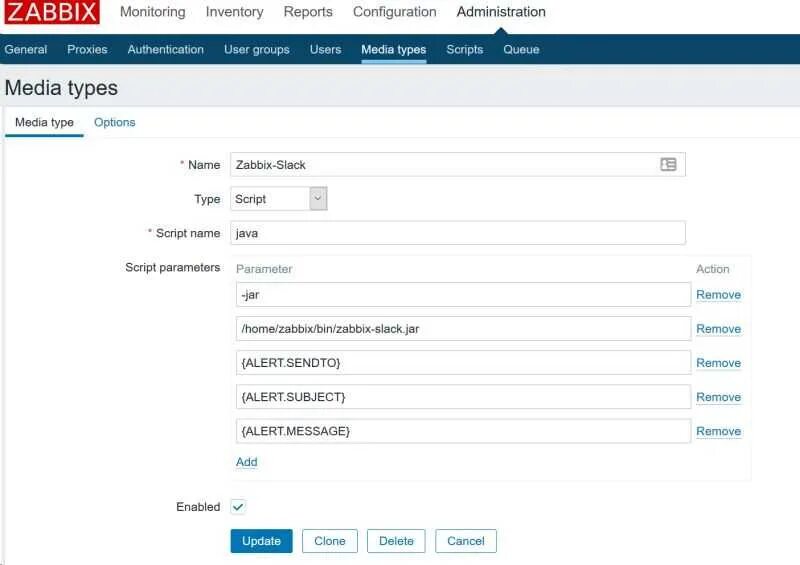The height and width of the screenshot is (565, 800).
Task: Go to the Proxies submenu
Action: [x=87, y=50]
